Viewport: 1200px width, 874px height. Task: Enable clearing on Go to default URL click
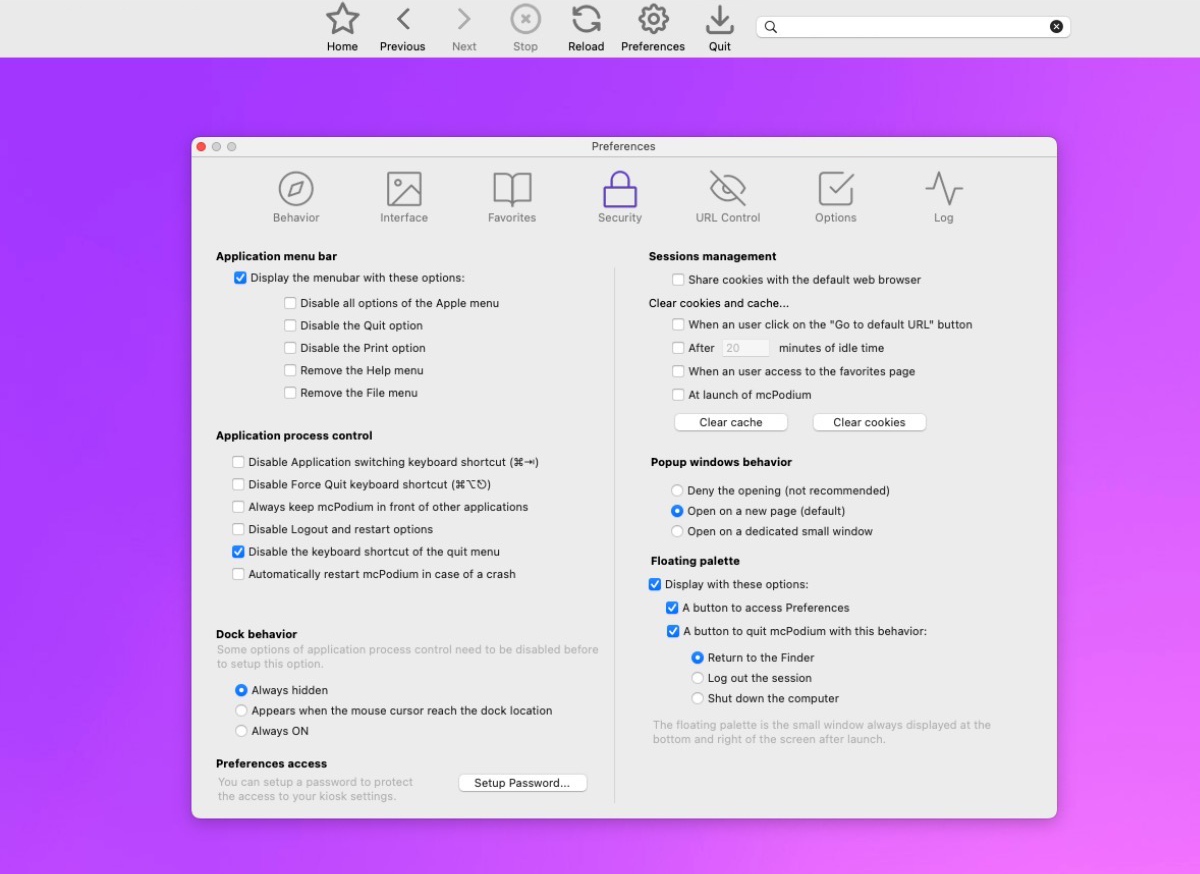coord(678,325)
